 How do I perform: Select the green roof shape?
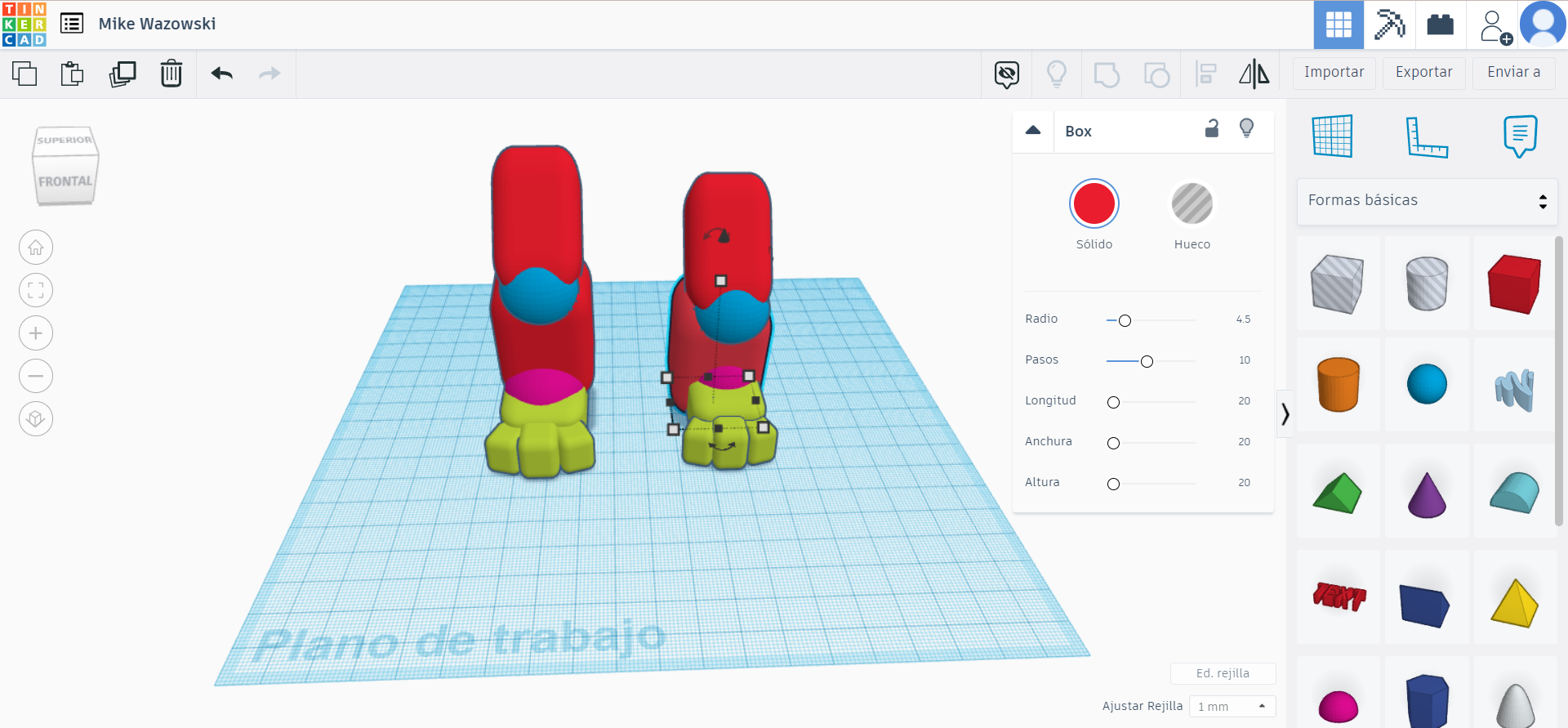pyautogui.click(x=1338, y=493)
